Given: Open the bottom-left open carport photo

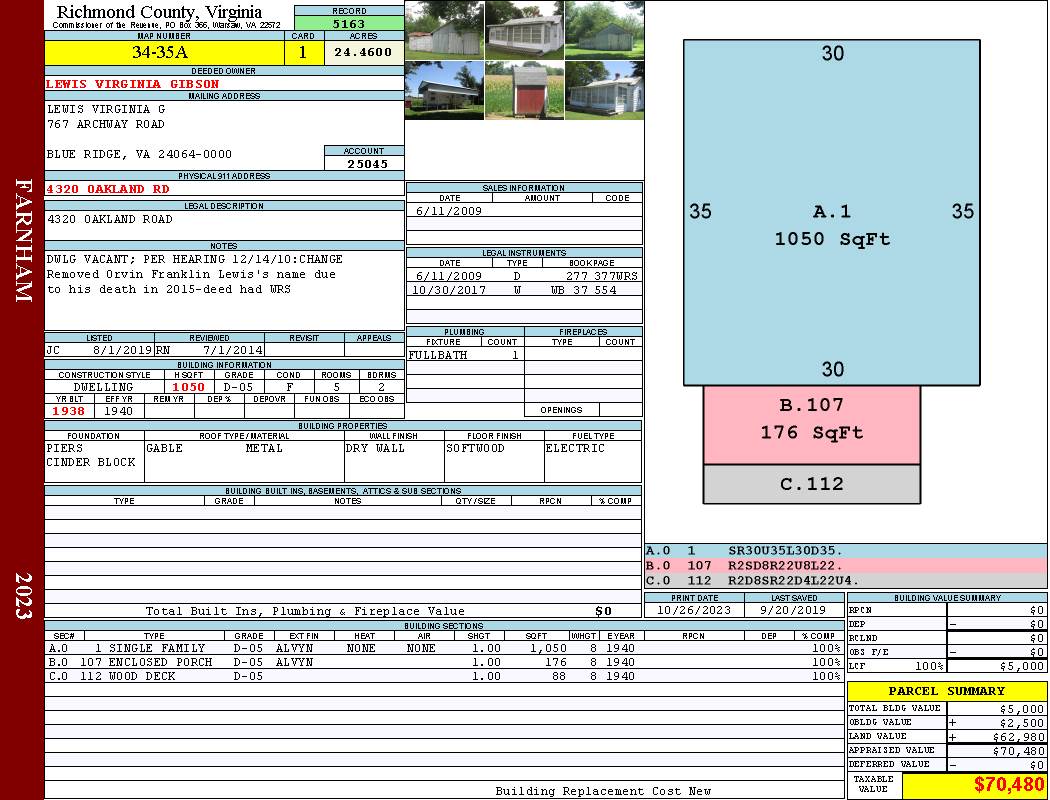Looking at the screenshot, I should click(444, 90).
